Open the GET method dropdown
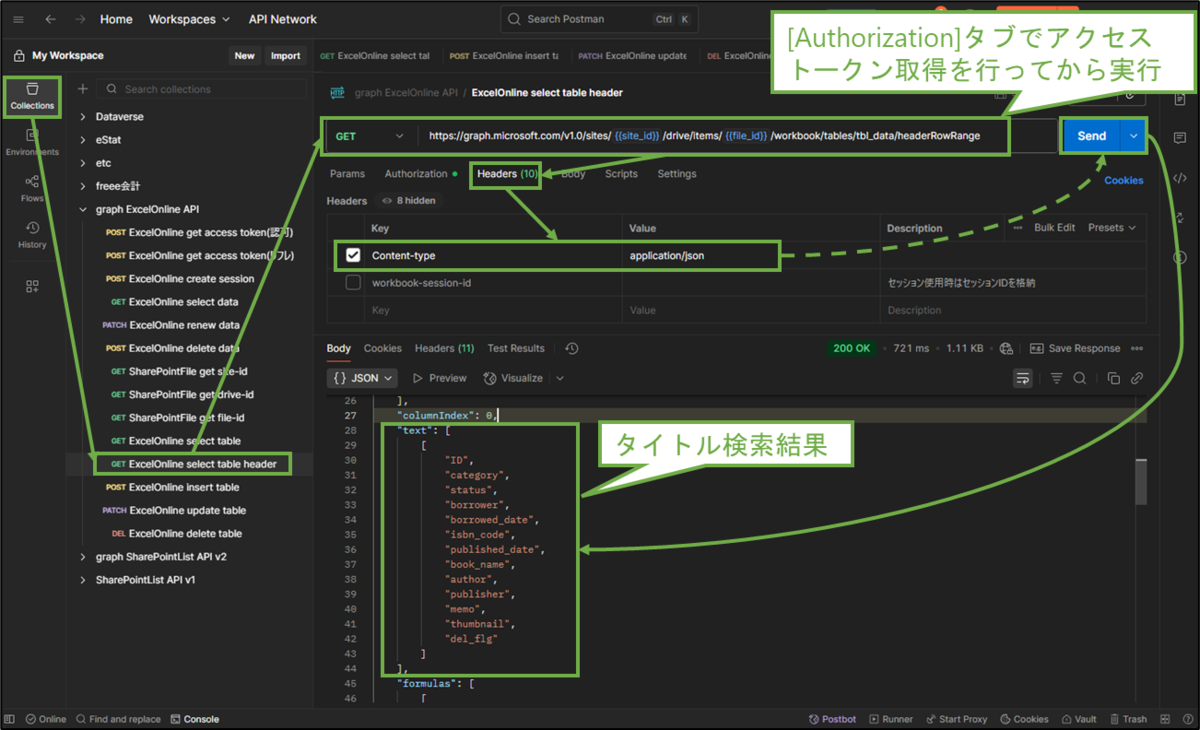 pos(369,136)
